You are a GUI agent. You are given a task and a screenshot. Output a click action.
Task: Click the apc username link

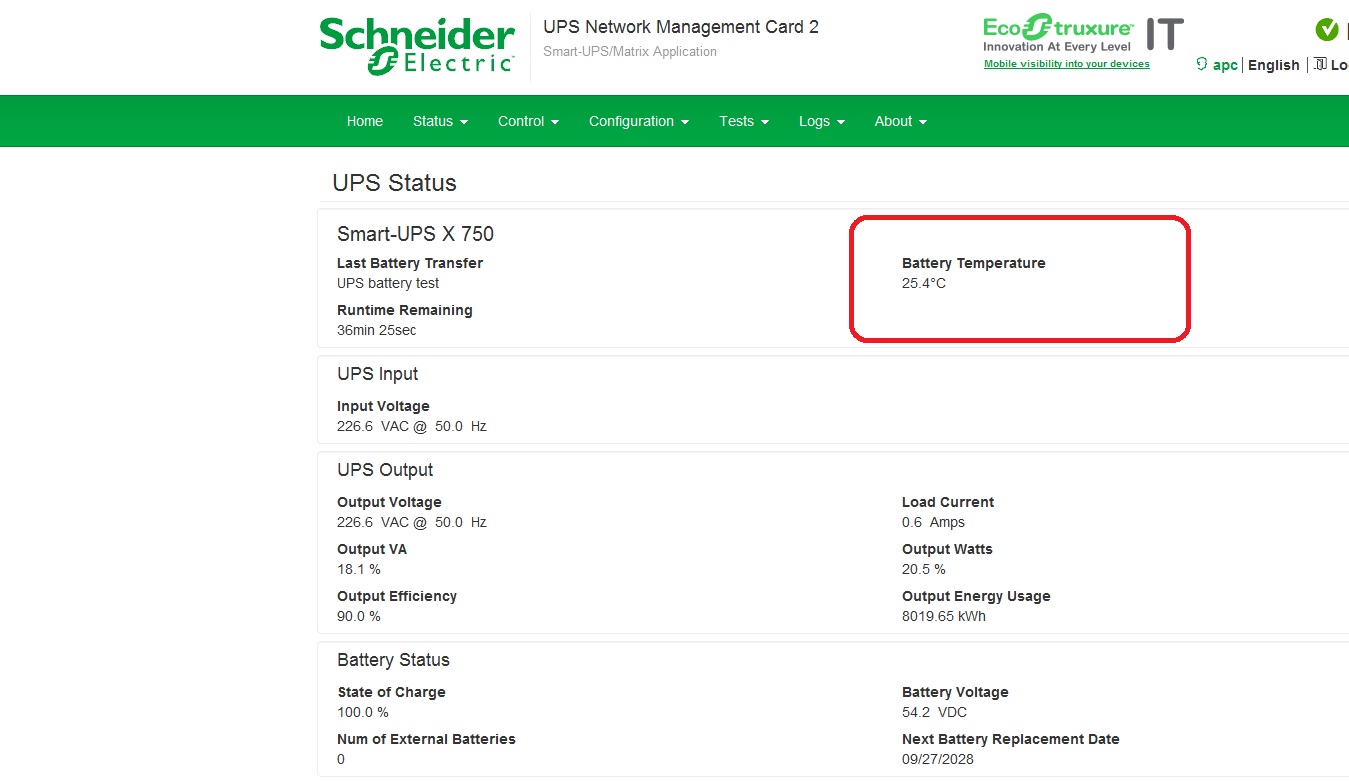pyautogui.click(x=1225, y=65)
